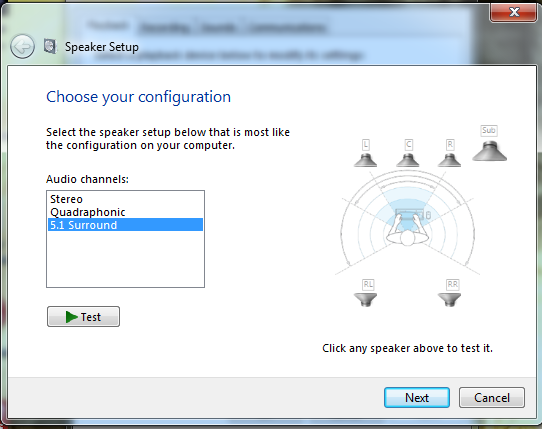Click the RR speaker label
542x429 pixels.
click(x=453, y=285)
